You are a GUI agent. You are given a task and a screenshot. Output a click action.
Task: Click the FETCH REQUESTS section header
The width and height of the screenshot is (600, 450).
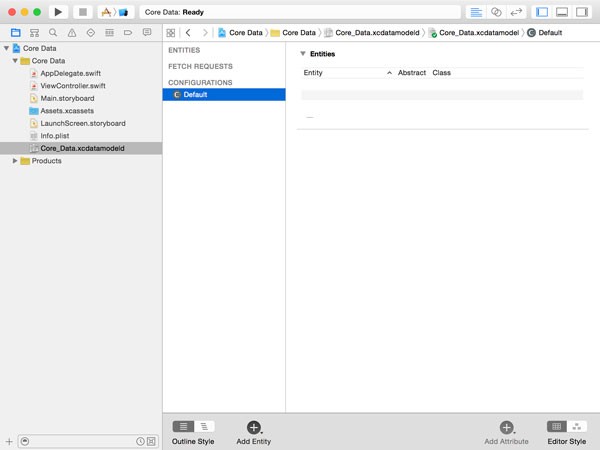[x=201, y=66]
